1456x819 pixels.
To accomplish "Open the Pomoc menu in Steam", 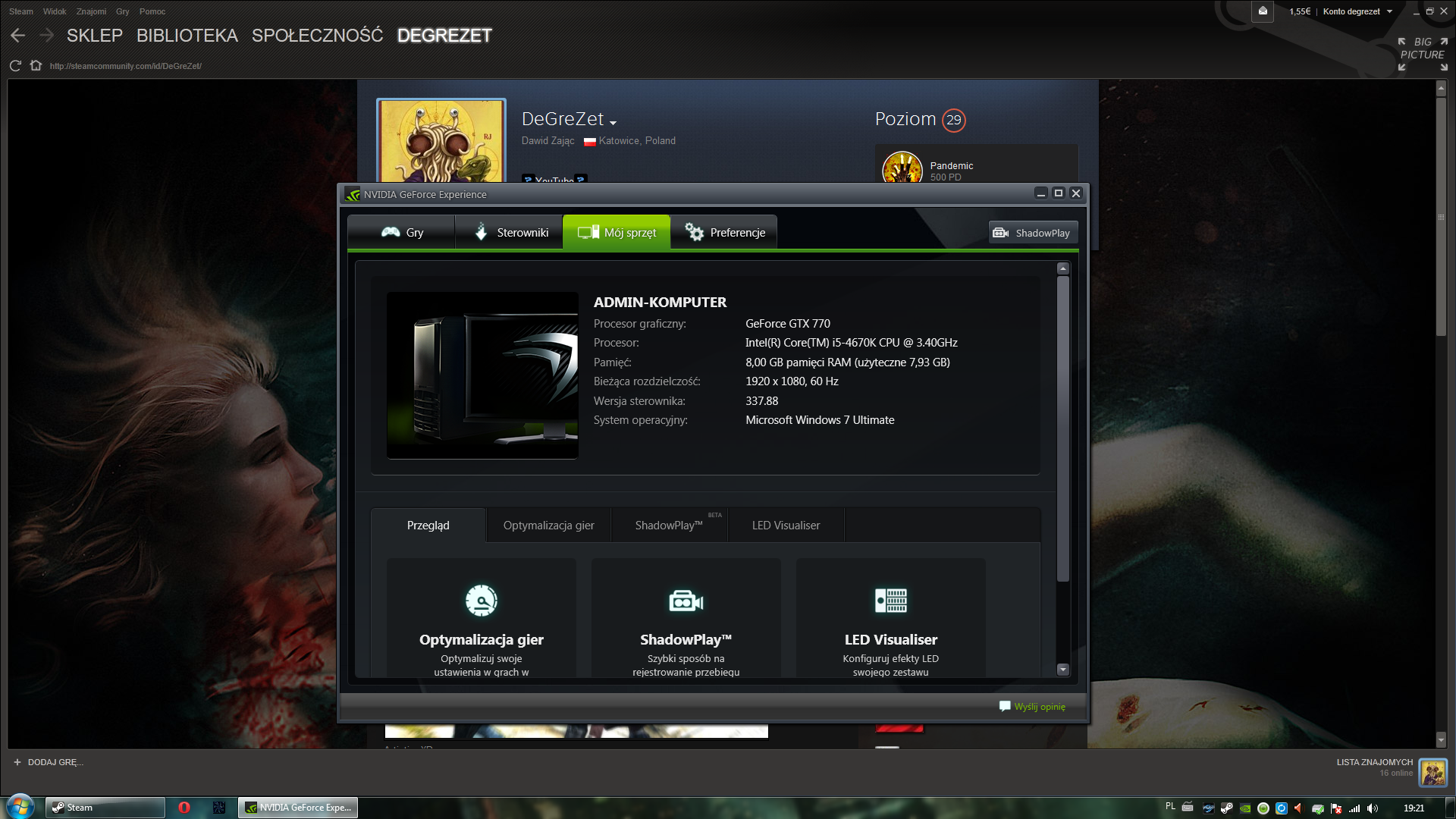I will (152, 11).
